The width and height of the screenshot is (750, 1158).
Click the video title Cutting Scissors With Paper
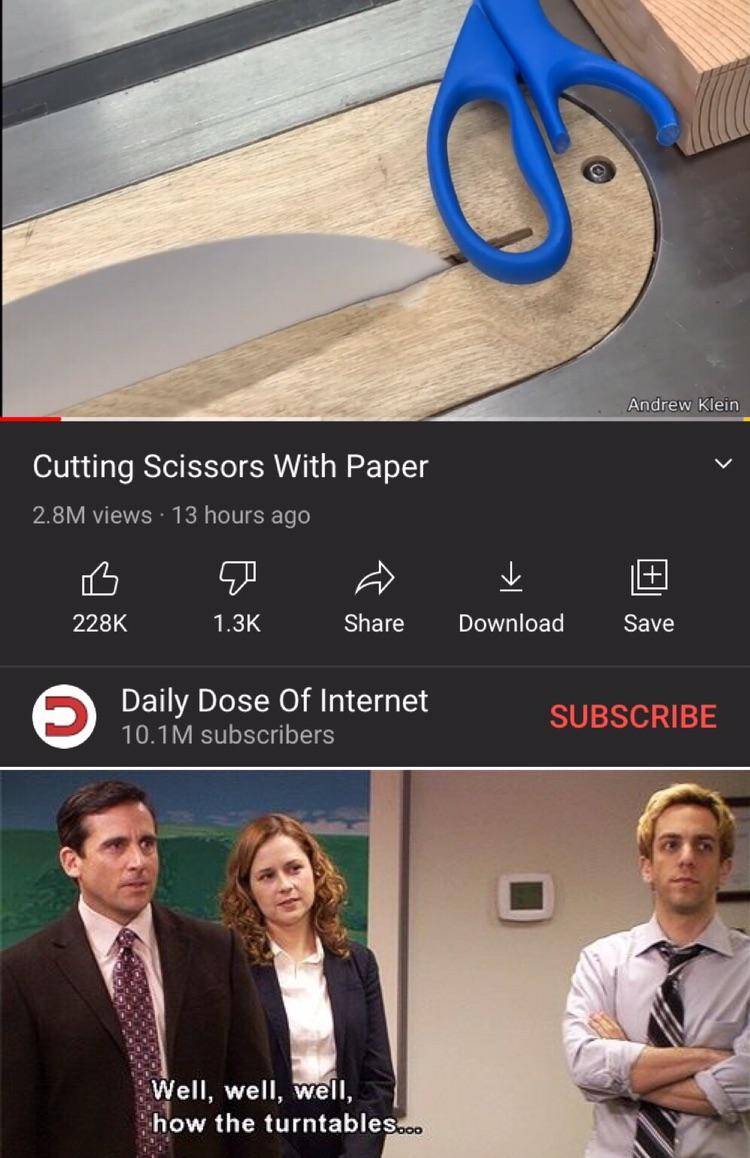click(x=230, y=467)
